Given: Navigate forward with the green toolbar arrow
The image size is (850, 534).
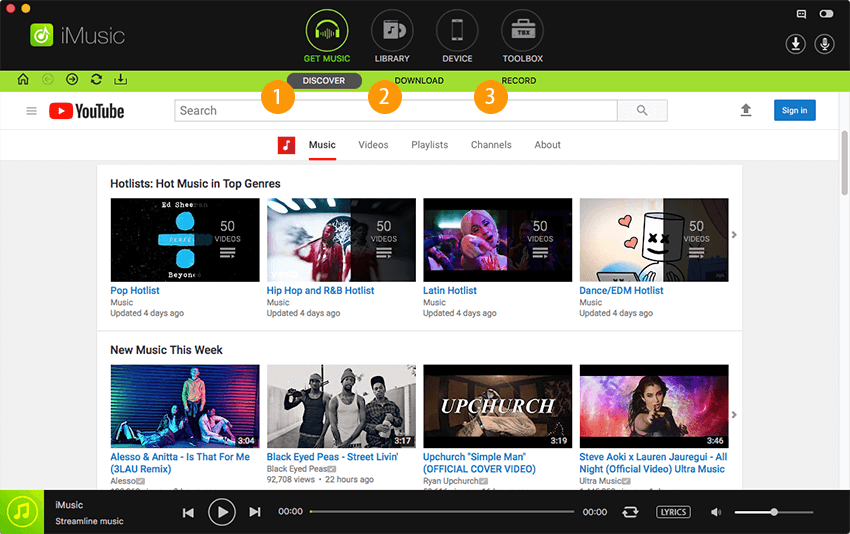Looking at the screenshot, I should tap(72, 80).
